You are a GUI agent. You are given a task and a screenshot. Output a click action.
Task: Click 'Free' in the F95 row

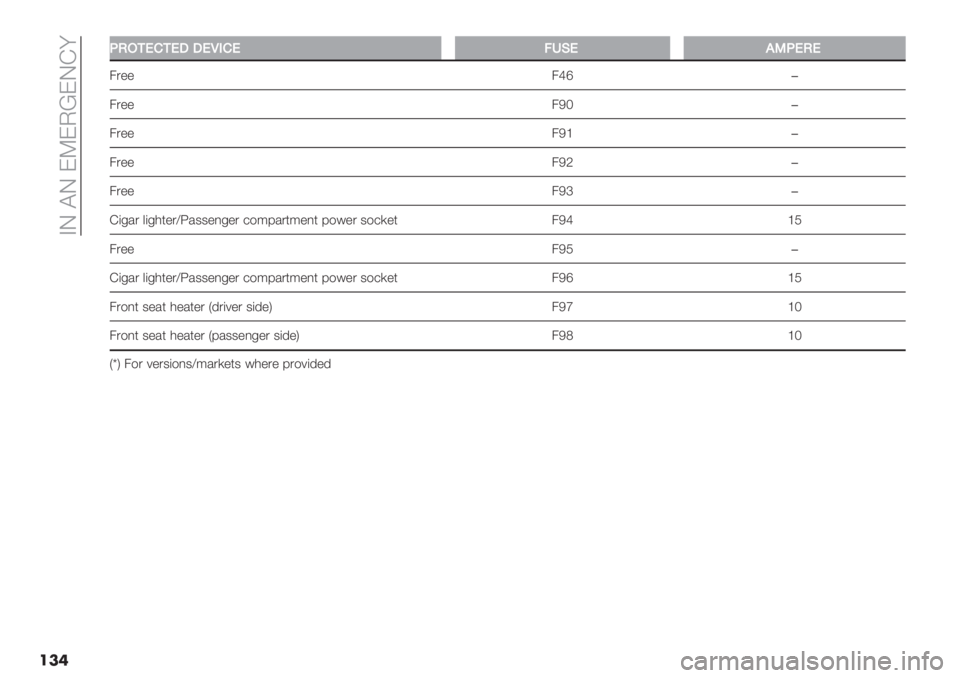pos(122,249)
